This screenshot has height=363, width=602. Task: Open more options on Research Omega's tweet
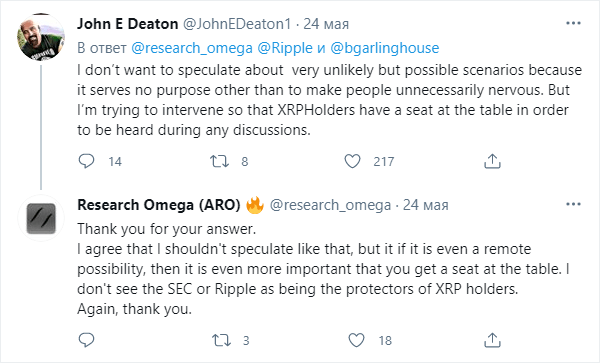[x=573, y=204]
